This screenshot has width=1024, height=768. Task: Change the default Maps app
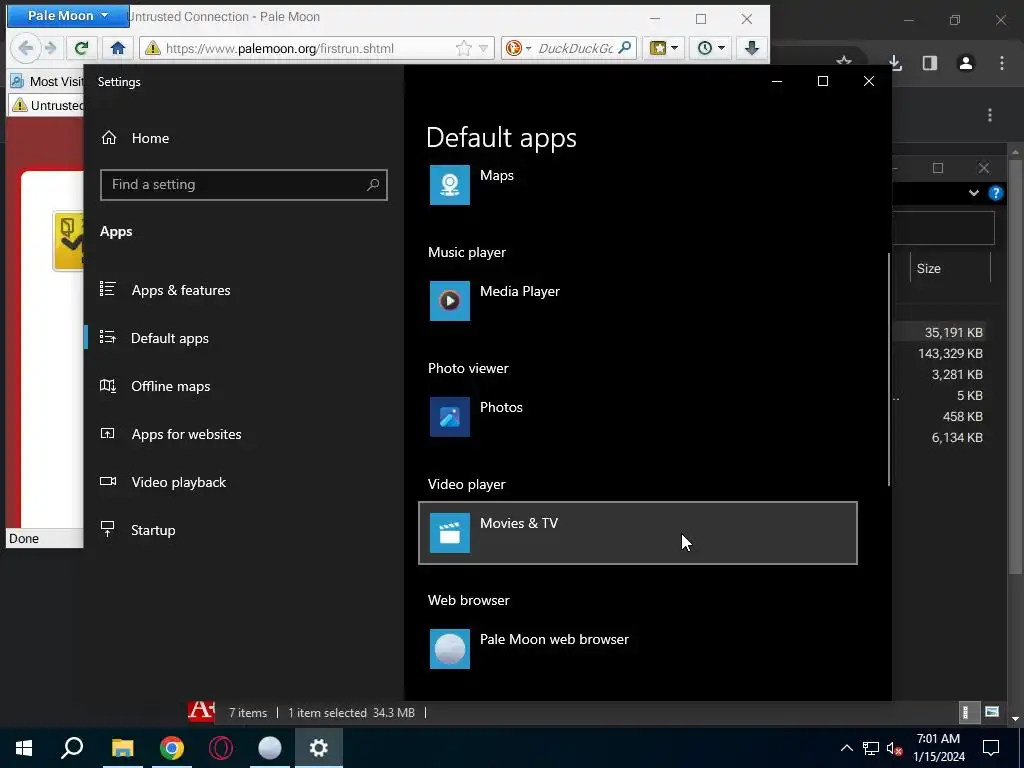click(x=637, y=185)
